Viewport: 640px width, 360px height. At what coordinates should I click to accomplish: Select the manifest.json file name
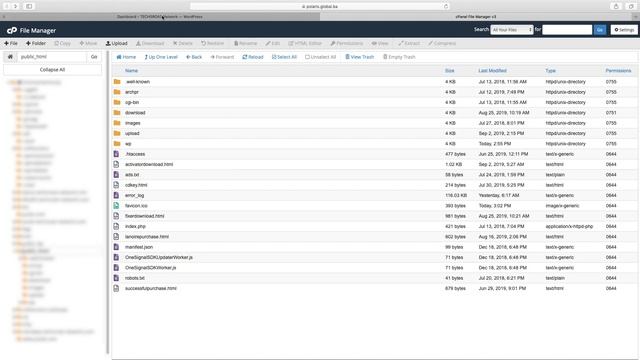click(139, 247)
